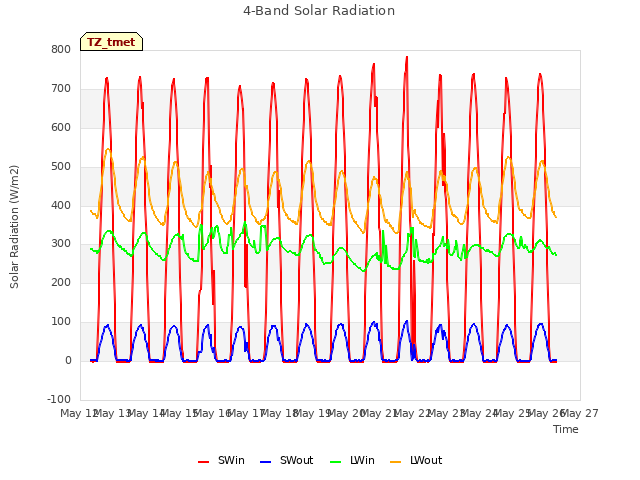Click the TZ_tmet annotation label
The height and width of the screenshot is (480, 640).
pyautogui.click(x=111, y=42)
